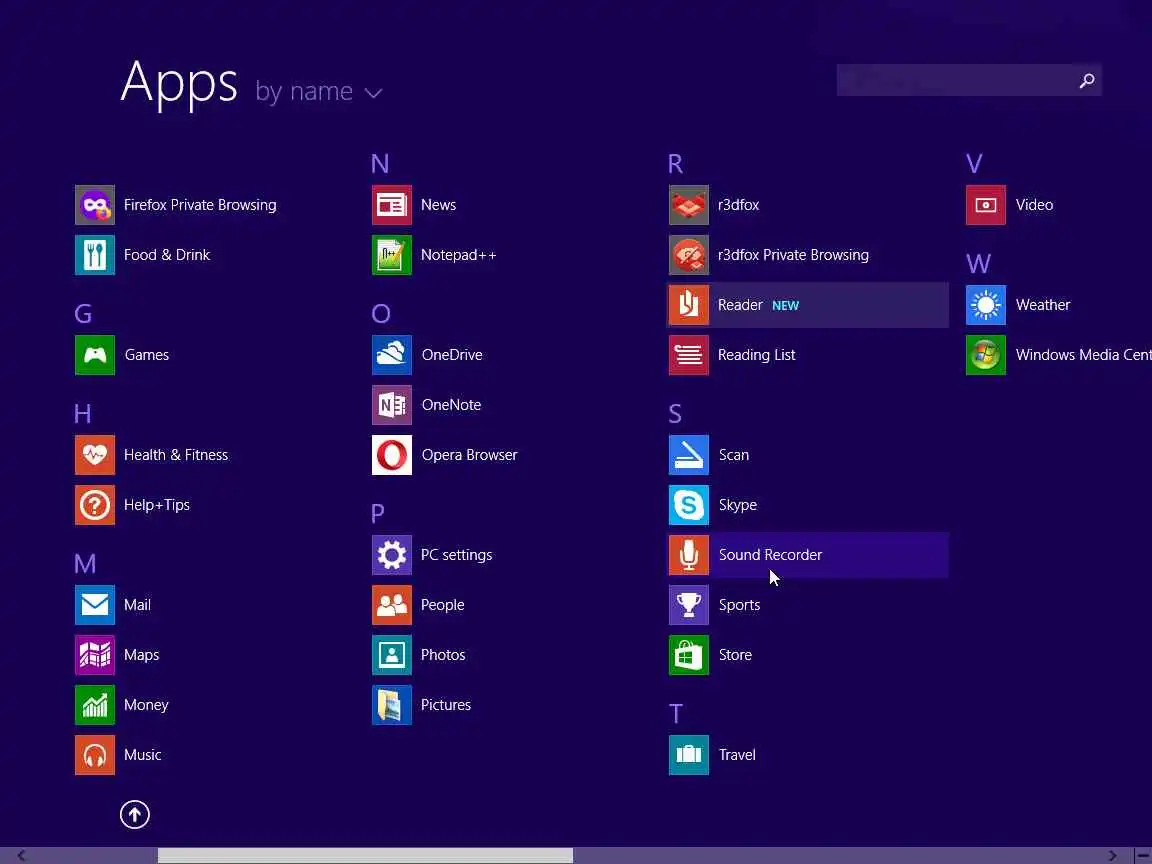This screenshot has height=864, width=1152.
Task: Launch the Food & Drink app icon
Action: pyautogui.click(x=95, y=255)
